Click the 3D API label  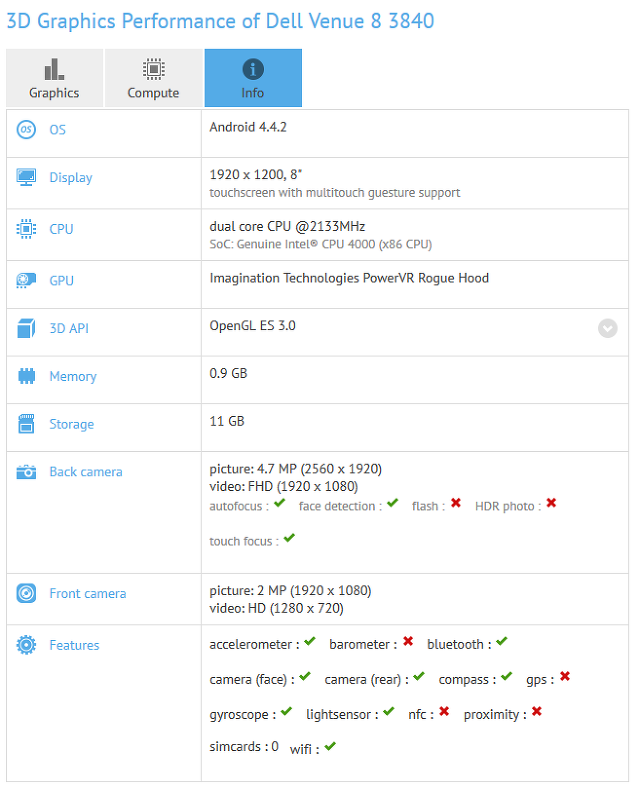pyautogui.click(x=69, y=328)
